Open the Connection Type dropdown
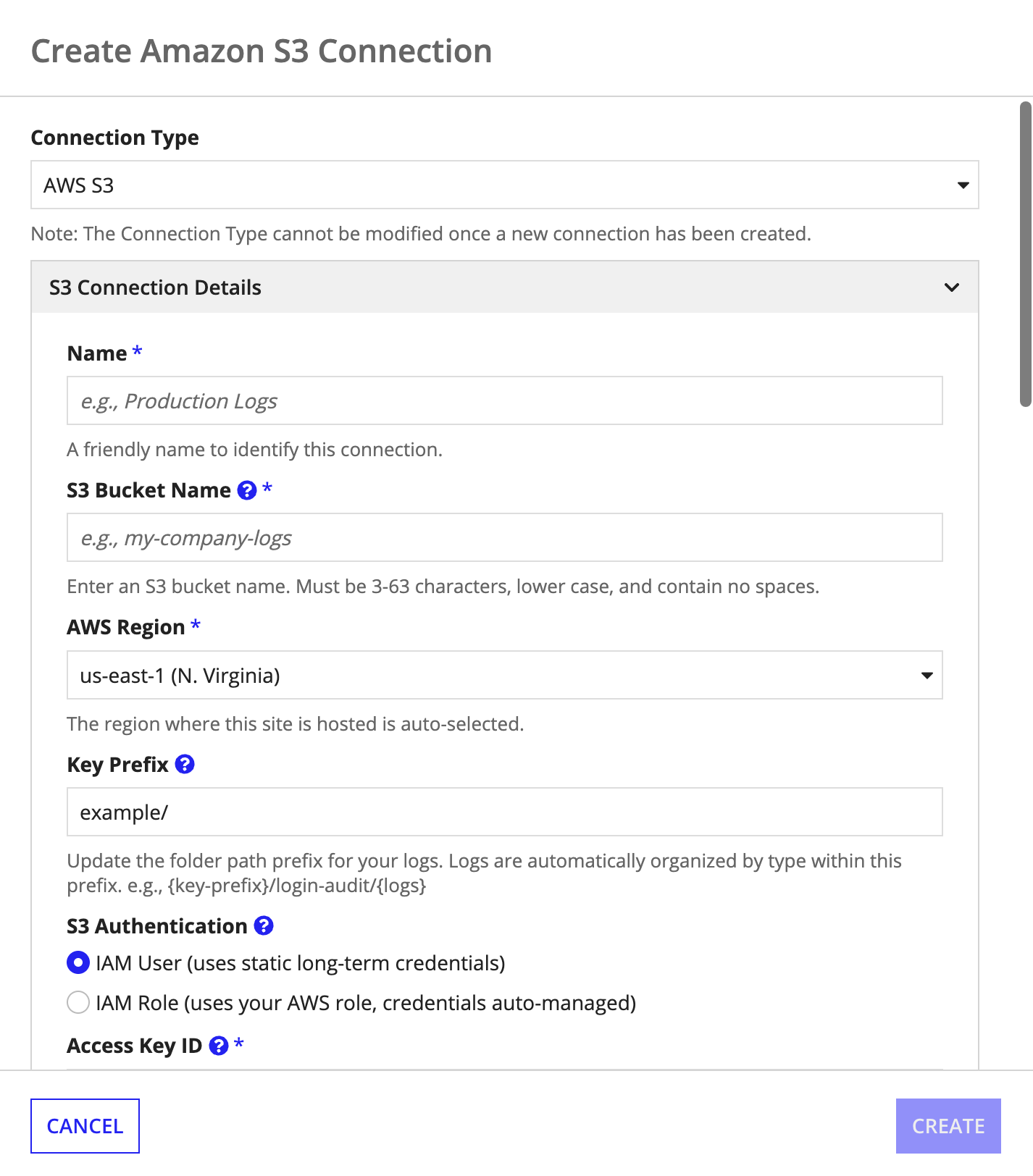 coord(505,185)
